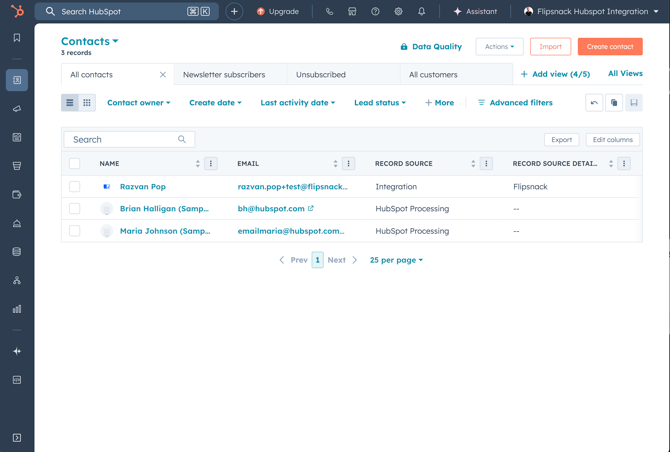Expand the Contact owner filter
The image size is (670, 452).
[x=138, y=103]
